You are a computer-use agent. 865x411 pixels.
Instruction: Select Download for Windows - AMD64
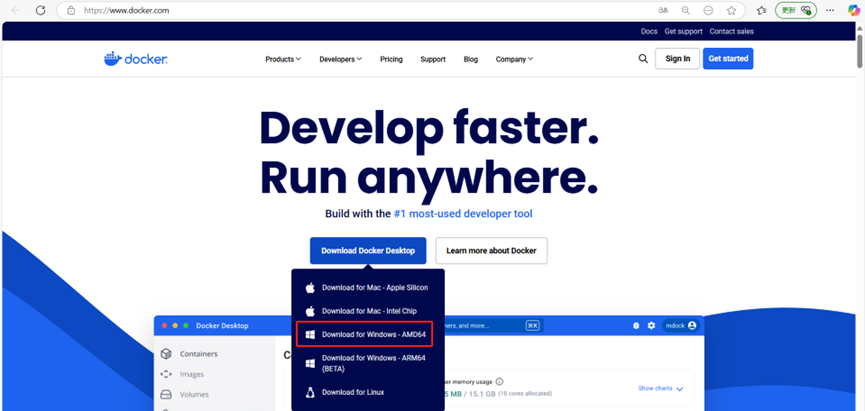pyautogui.click(x=365, y=334)
